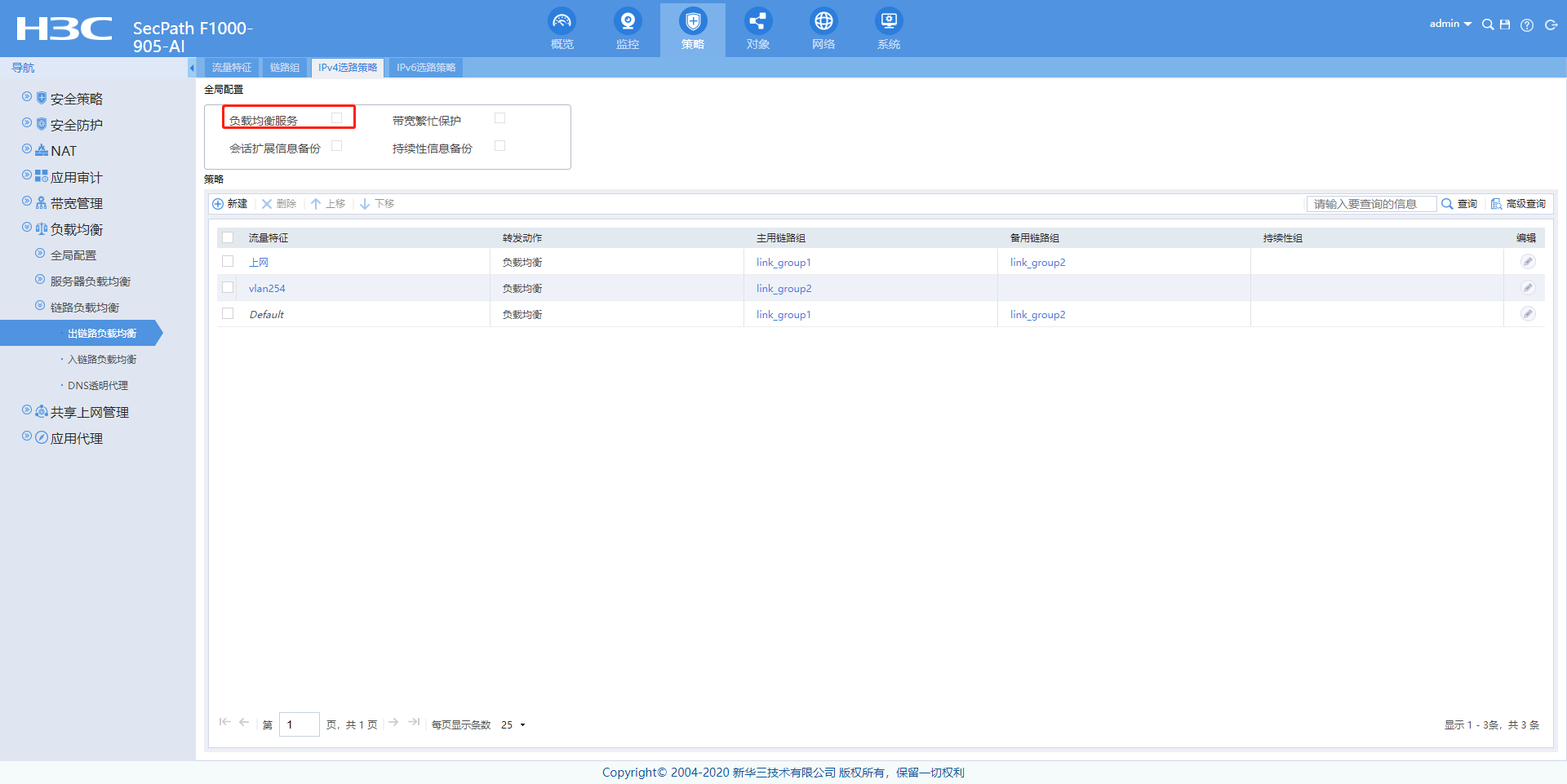Sort by the 转发动作 column header
The width and height of the screenshot is (1567, 784).
522,238
